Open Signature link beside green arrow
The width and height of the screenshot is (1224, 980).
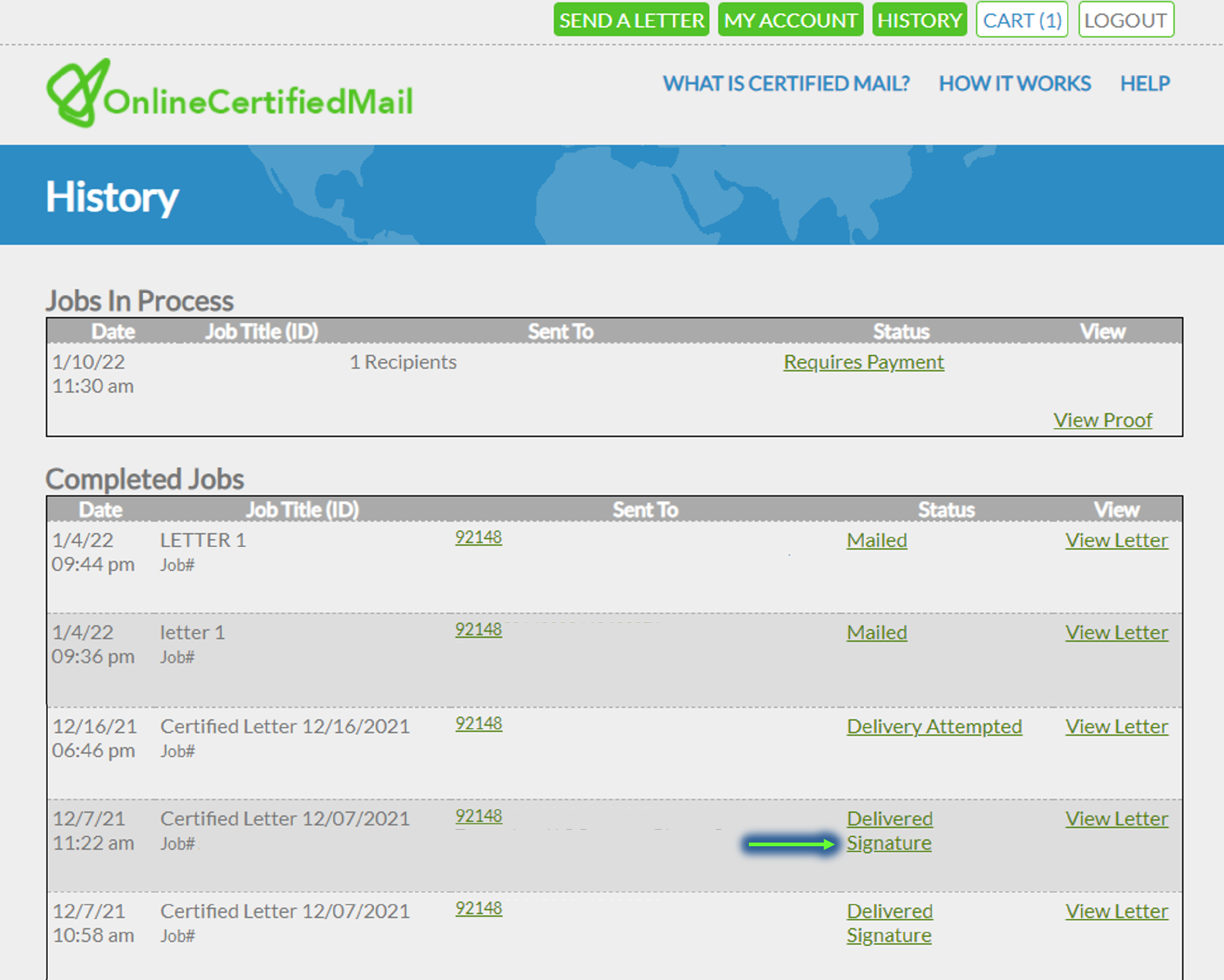[x=889, y=843]
